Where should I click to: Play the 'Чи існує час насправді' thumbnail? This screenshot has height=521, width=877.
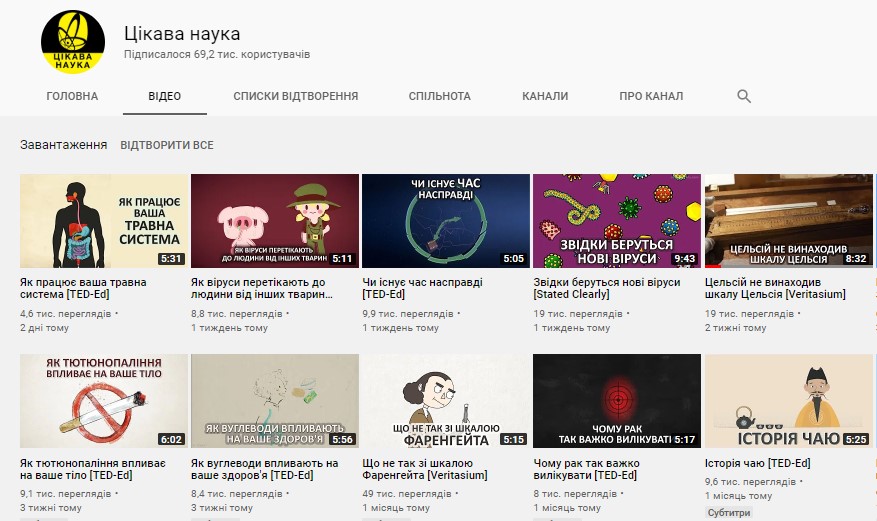446,221
